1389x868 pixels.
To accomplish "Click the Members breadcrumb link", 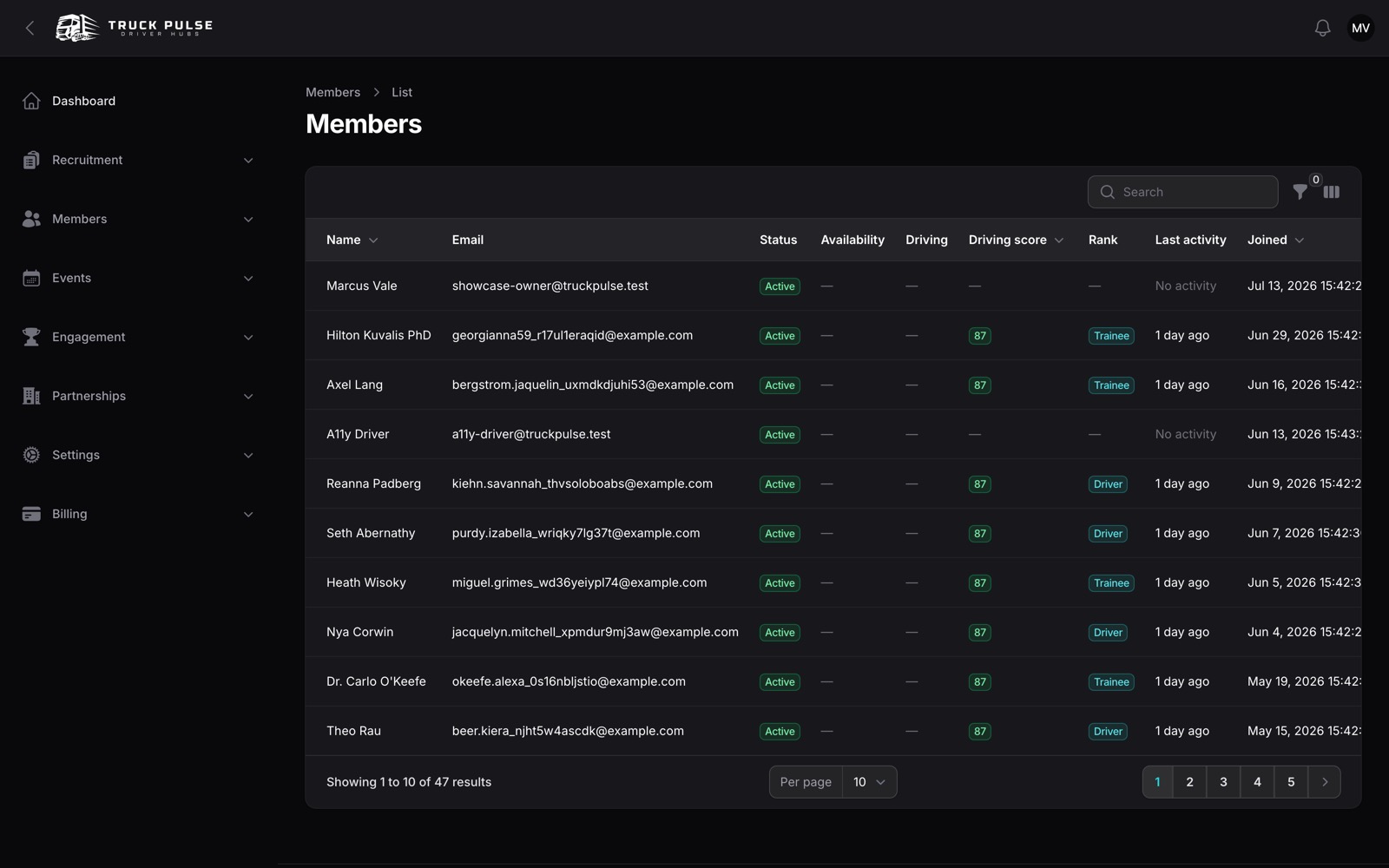I will (x=332, y=92).
